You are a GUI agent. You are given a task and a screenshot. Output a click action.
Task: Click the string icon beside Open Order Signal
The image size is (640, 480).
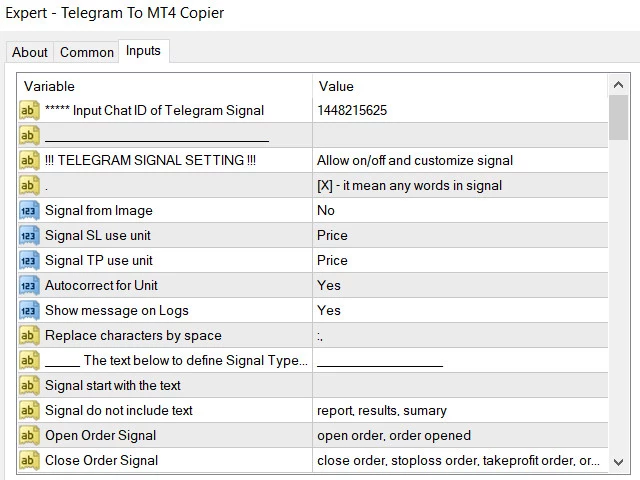tap(29, 435)
